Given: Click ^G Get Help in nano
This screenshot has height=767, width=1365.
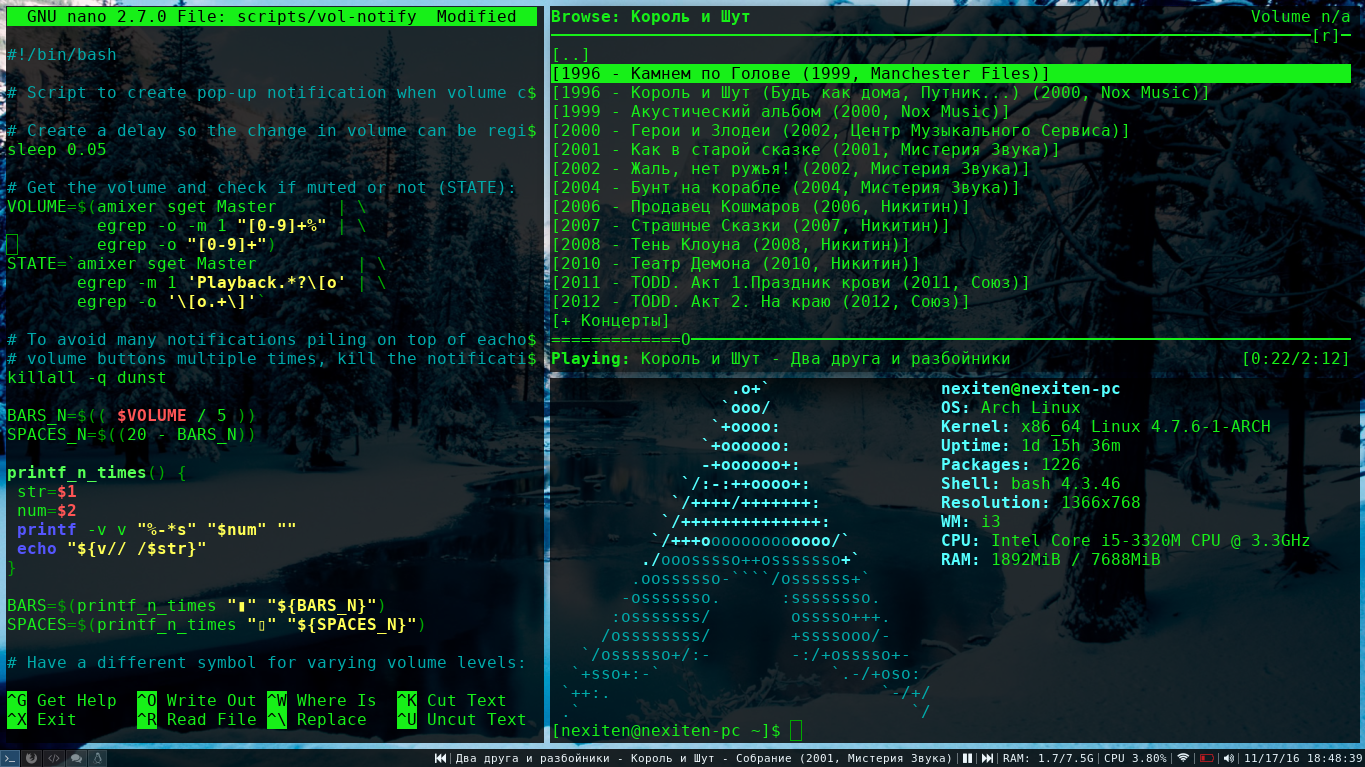Looking at the screenshot, I should [x=62, y=701].
